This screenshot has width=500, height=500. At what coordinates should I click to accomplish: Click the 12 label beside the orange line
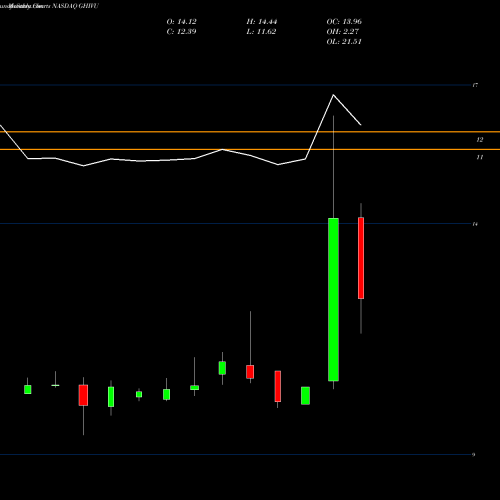(479, 140)
